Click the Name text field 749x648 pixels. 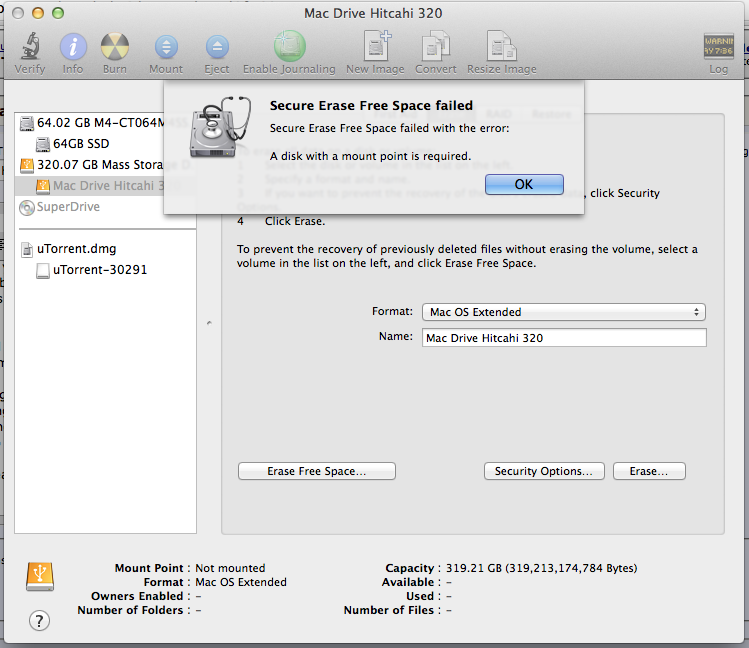coord(564,338)
